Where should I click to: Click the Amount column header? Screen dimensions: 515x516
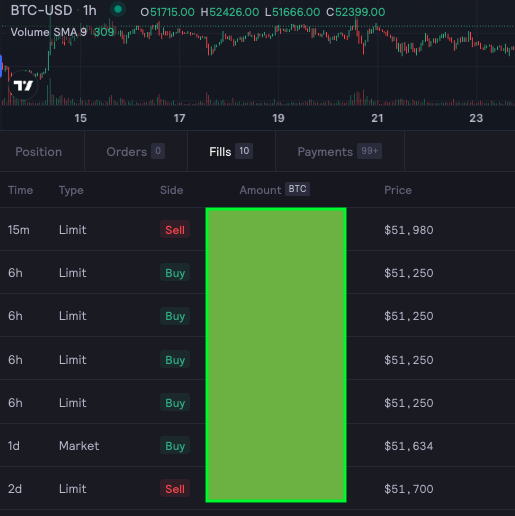coord(260,190)
